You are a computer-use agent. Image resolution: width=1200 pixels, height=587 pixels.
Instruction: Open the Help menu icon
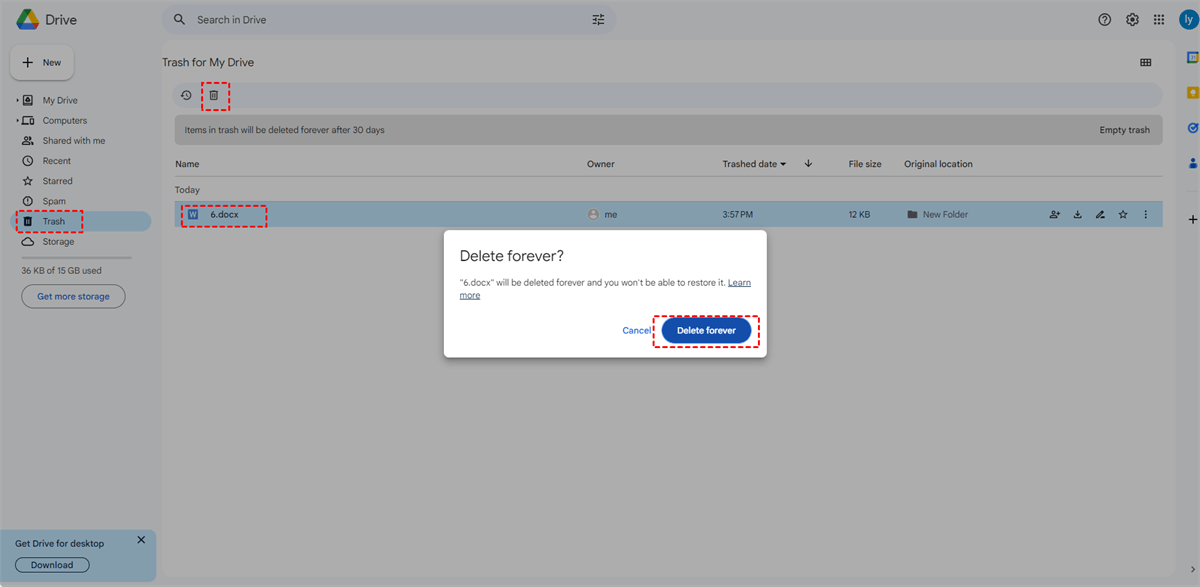point(1105,19)
